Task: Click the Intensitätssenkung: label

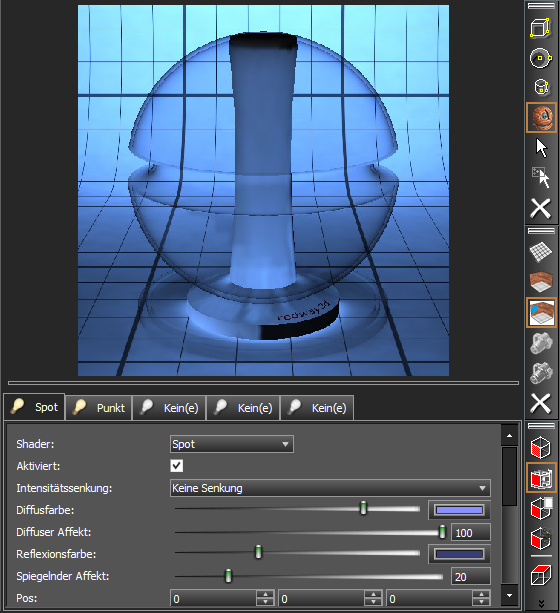Action: point(64,488)
